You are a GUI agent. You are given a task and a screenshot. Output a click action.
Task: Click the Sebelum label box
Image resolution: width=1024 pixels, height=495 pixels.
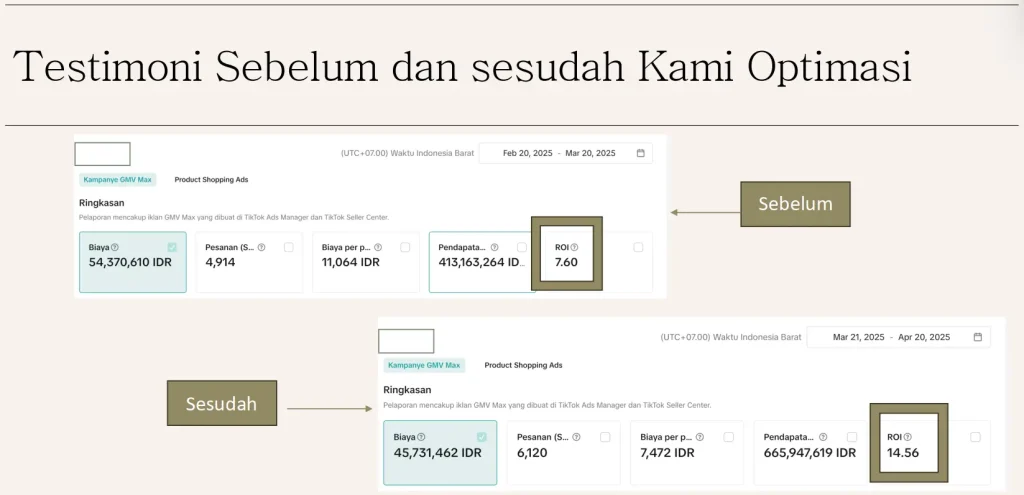(795, 204)
